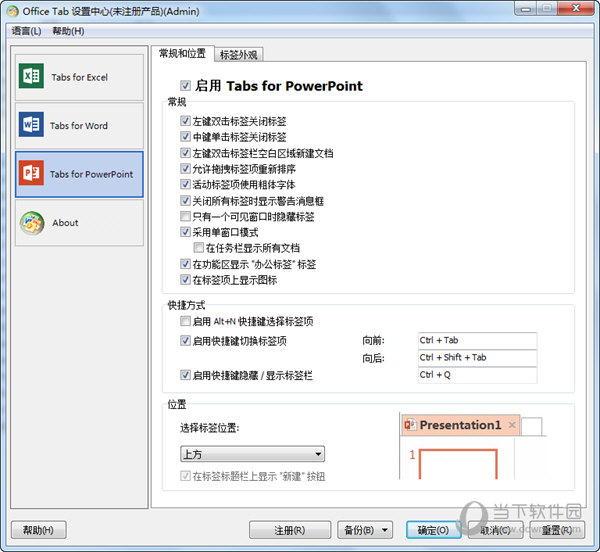Open the 帮助(H) menu in menu bar
The image size is (600, 552).
coord(68,31)
